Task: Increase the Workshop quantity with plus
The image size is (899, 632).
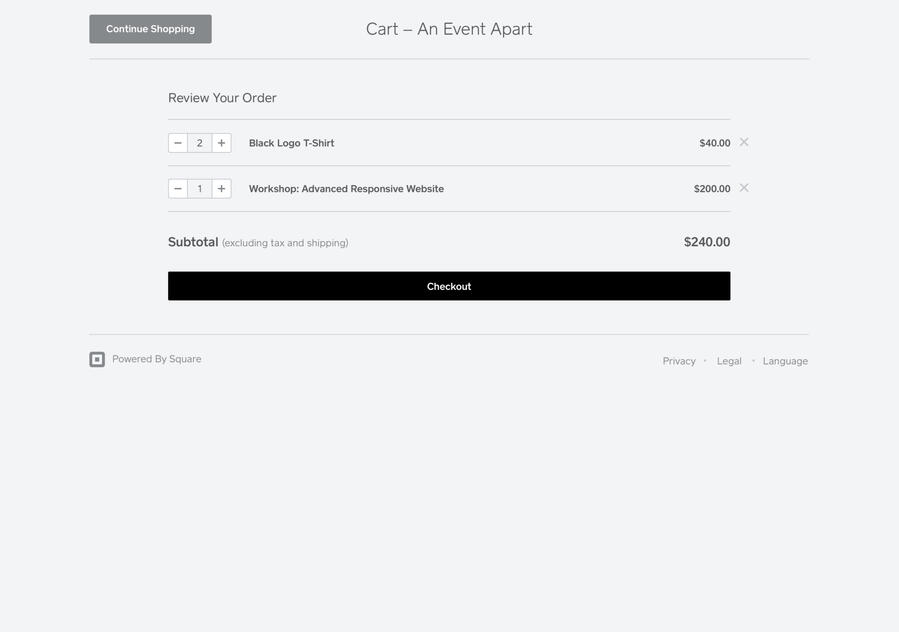Action: coord(221,189)
